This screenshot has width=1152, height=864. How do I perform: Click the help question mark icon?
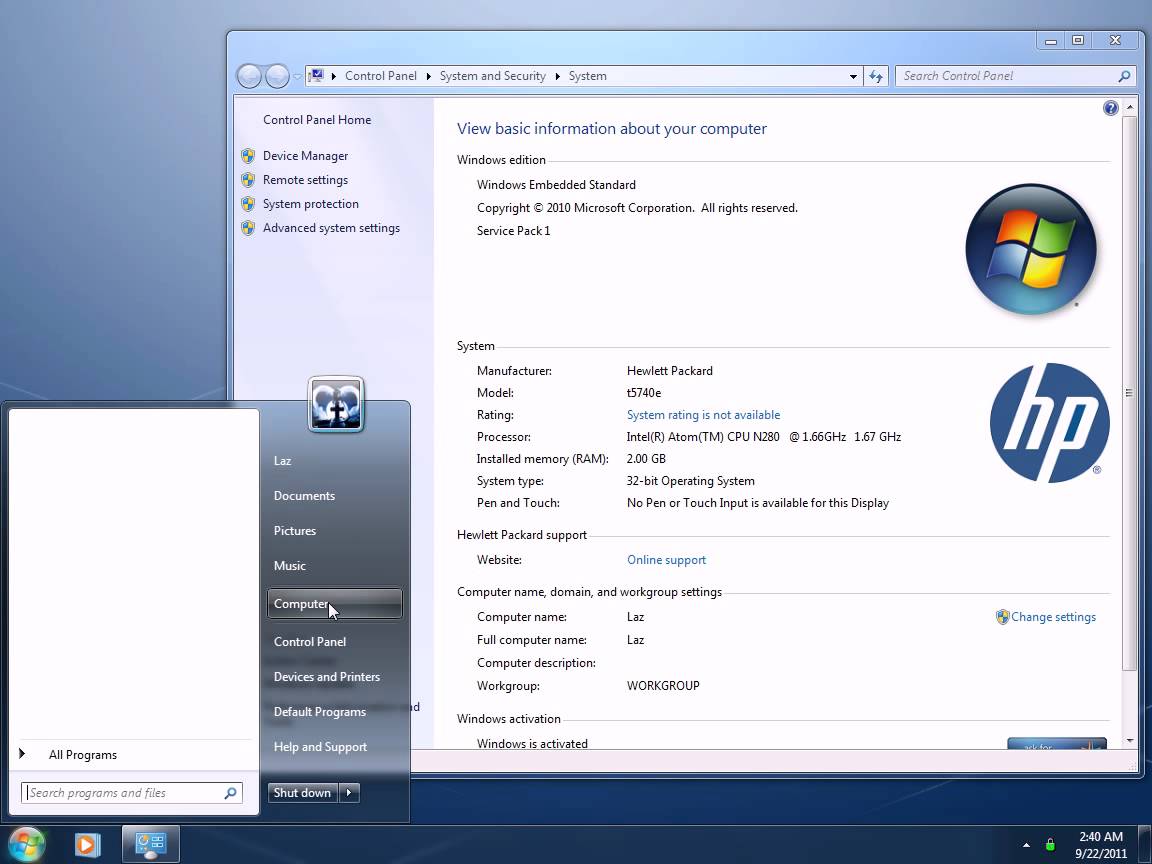point(1110,109)
